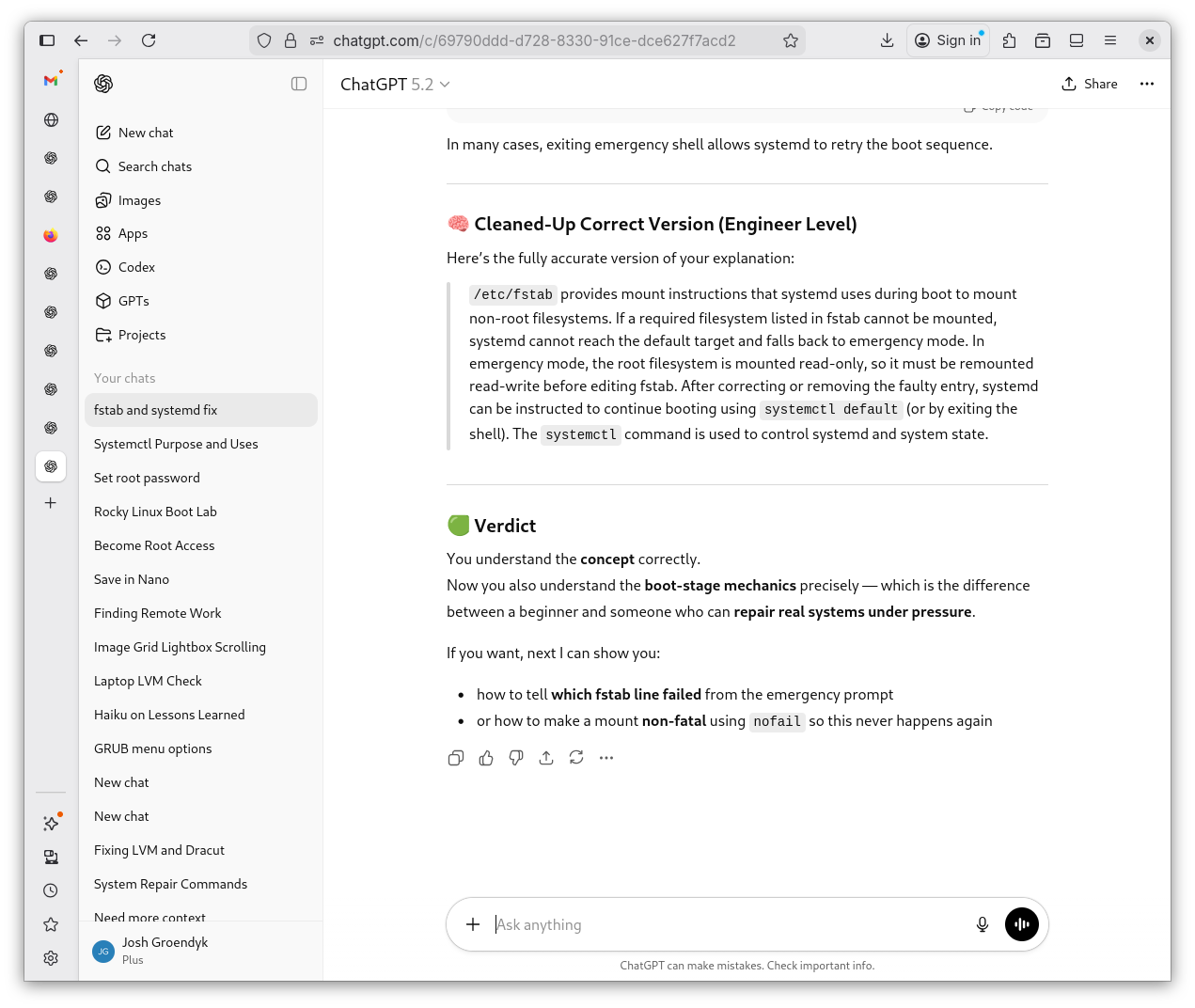Select GPTs in the sidebar
1195x1008 pixels.
coord(134,301)
